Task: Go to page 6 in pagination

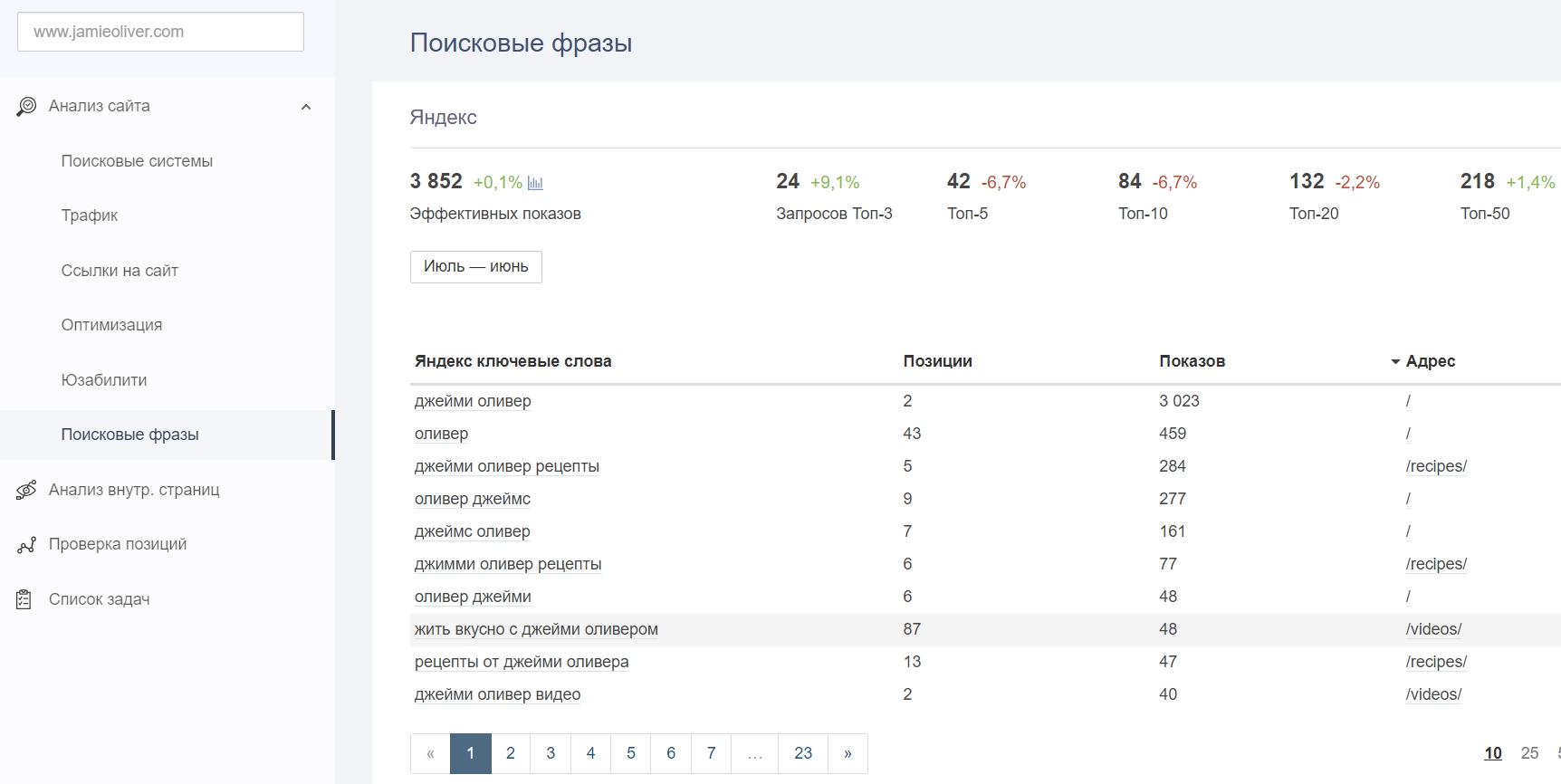Action: point(671,753)
